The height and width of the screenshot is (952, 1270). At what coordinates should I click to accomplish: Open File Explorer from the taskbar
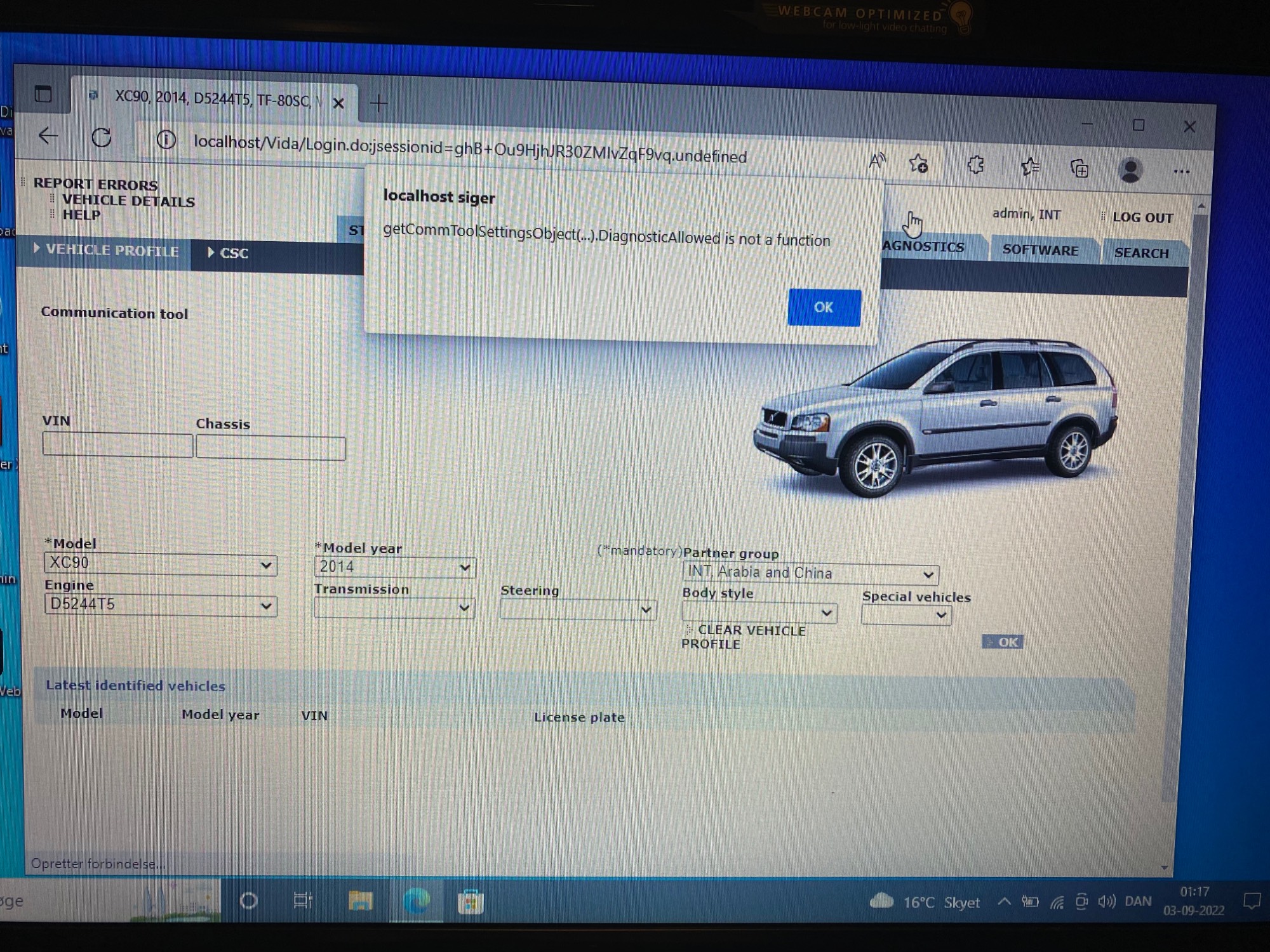360,901
